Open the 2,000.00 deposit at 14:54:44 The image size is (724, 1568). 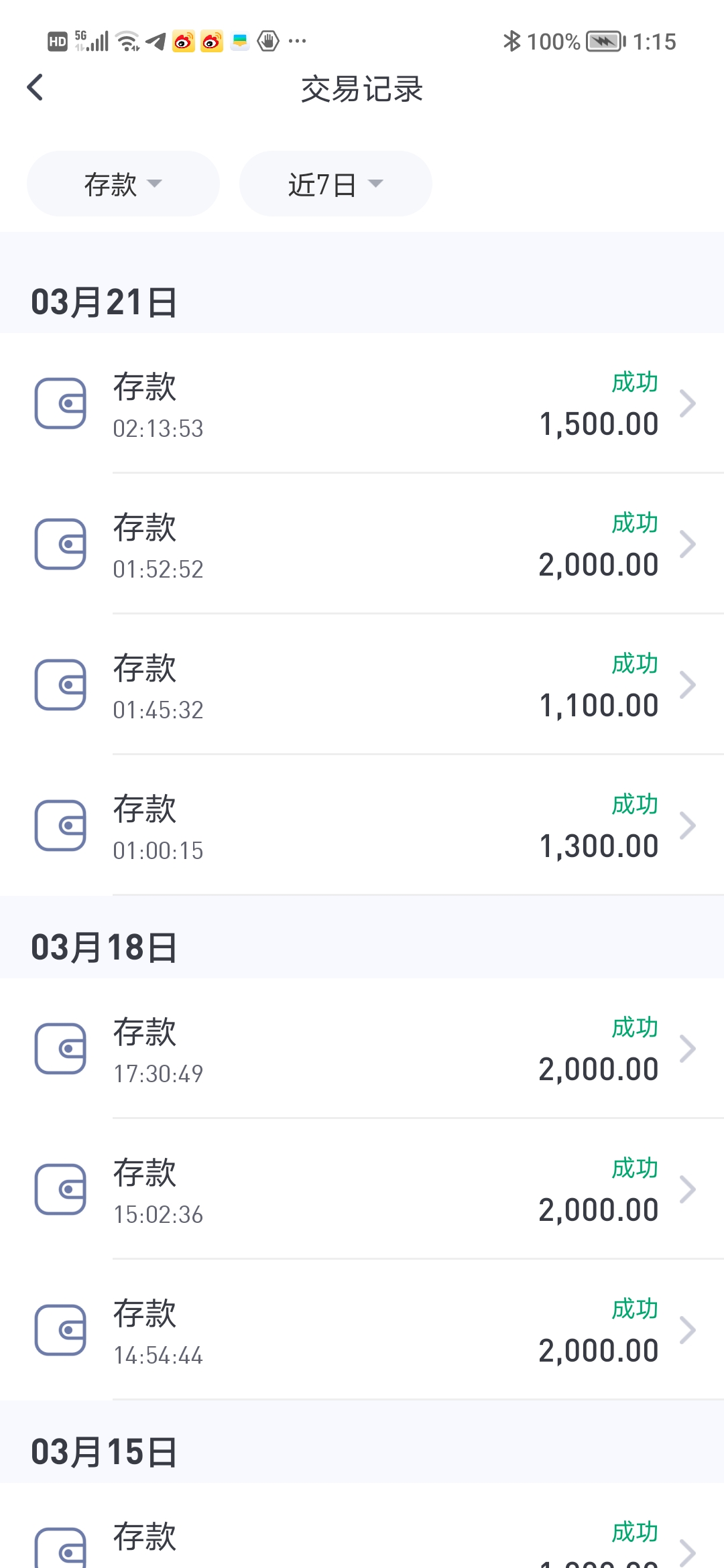click(x=362, y=1330)
